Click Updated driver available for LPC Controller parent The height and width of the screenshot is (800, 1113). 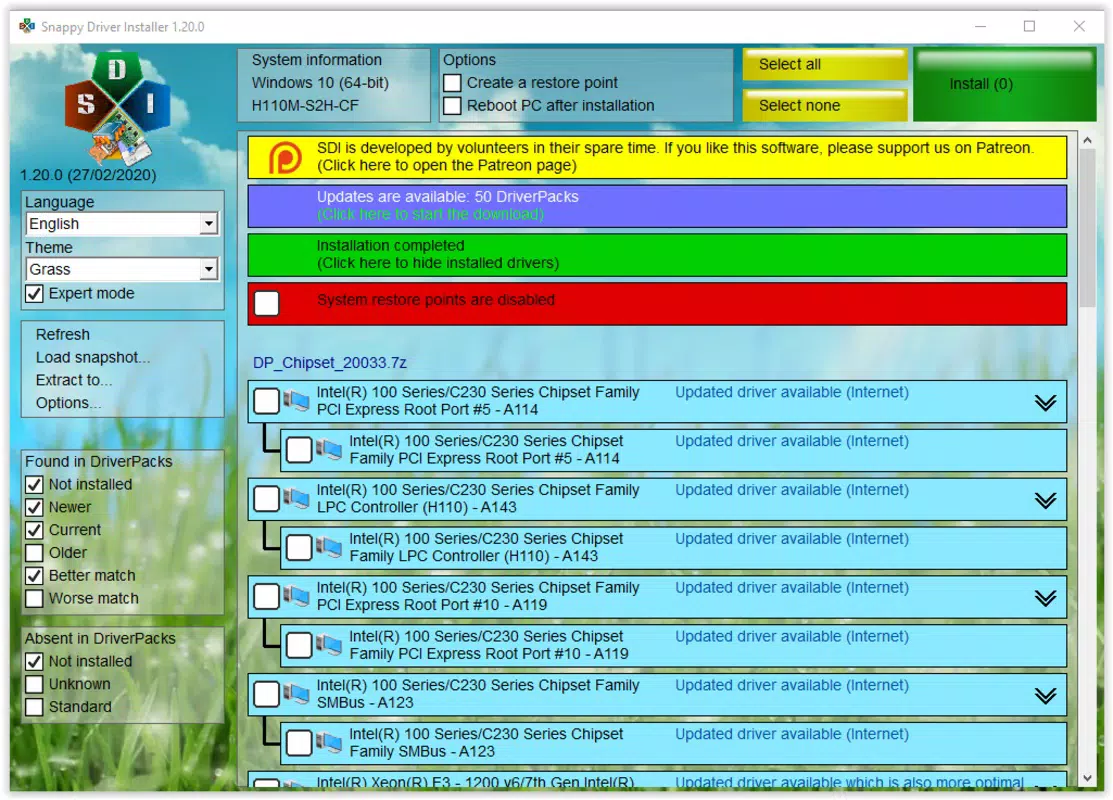tap(791, 490)
